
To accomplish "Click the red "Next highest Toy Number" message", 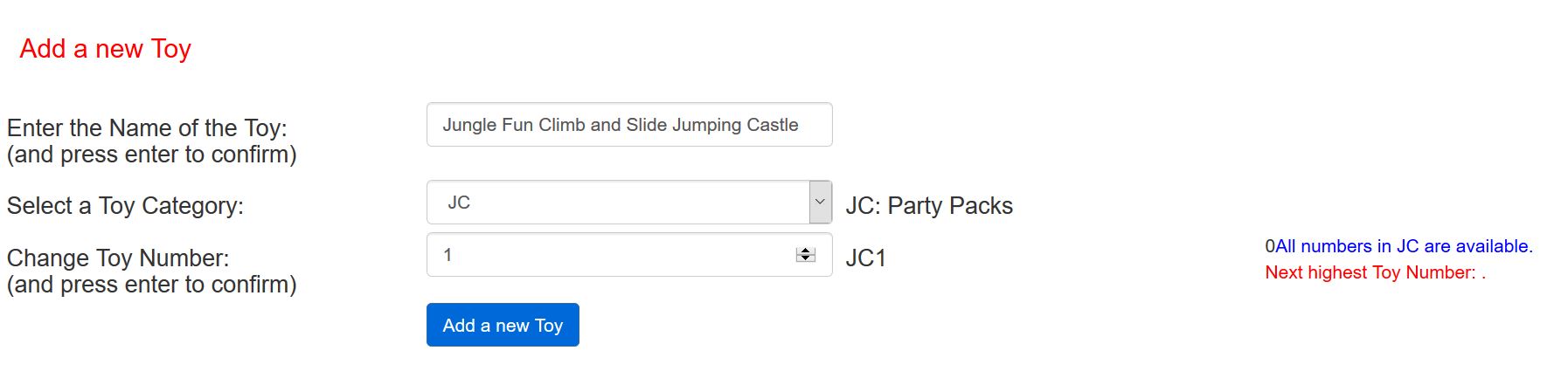I will click(x=1374, y=272).
